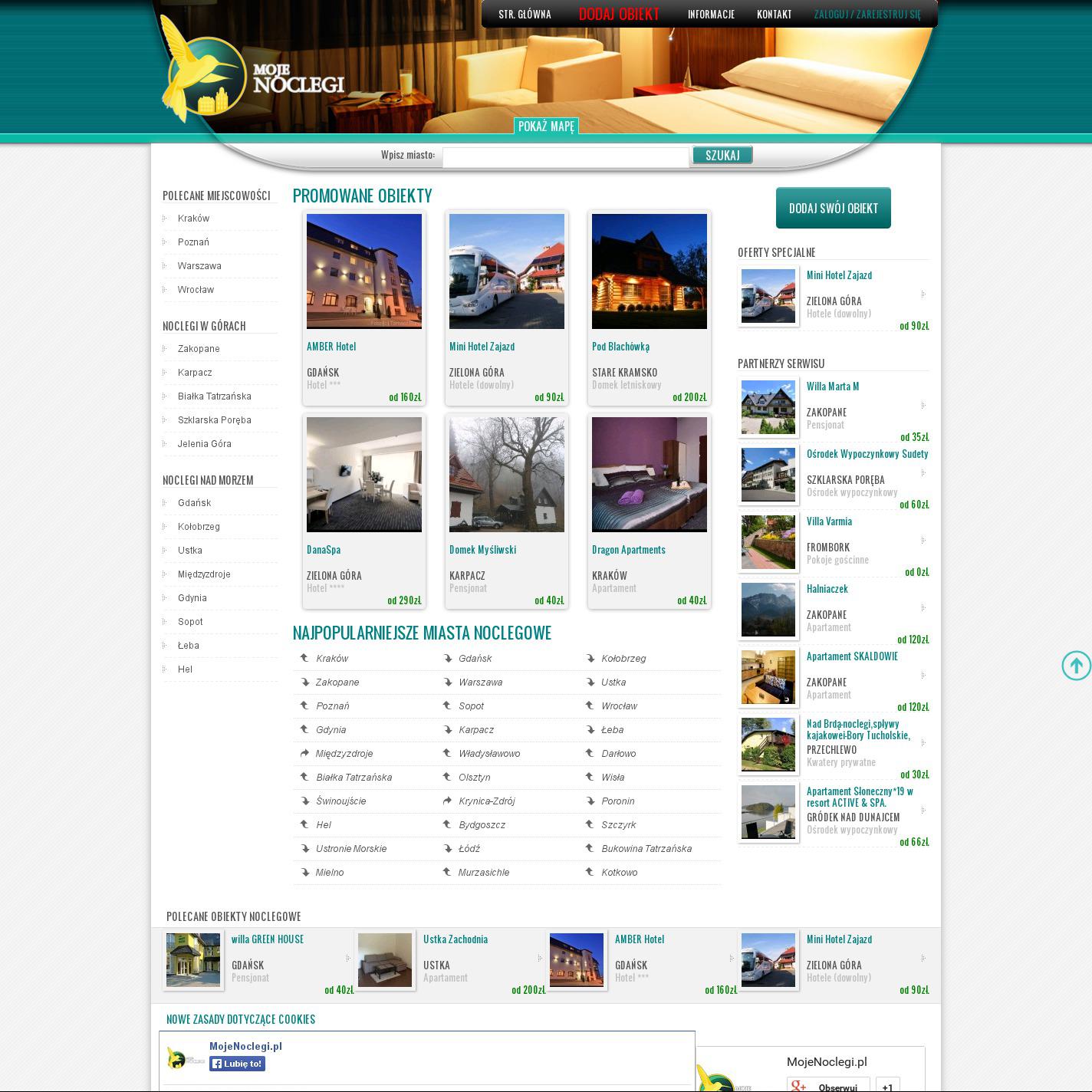1092x1092 pixels.
Task: Click the Sopot link in the sidebar
Action: pos(190,622)
